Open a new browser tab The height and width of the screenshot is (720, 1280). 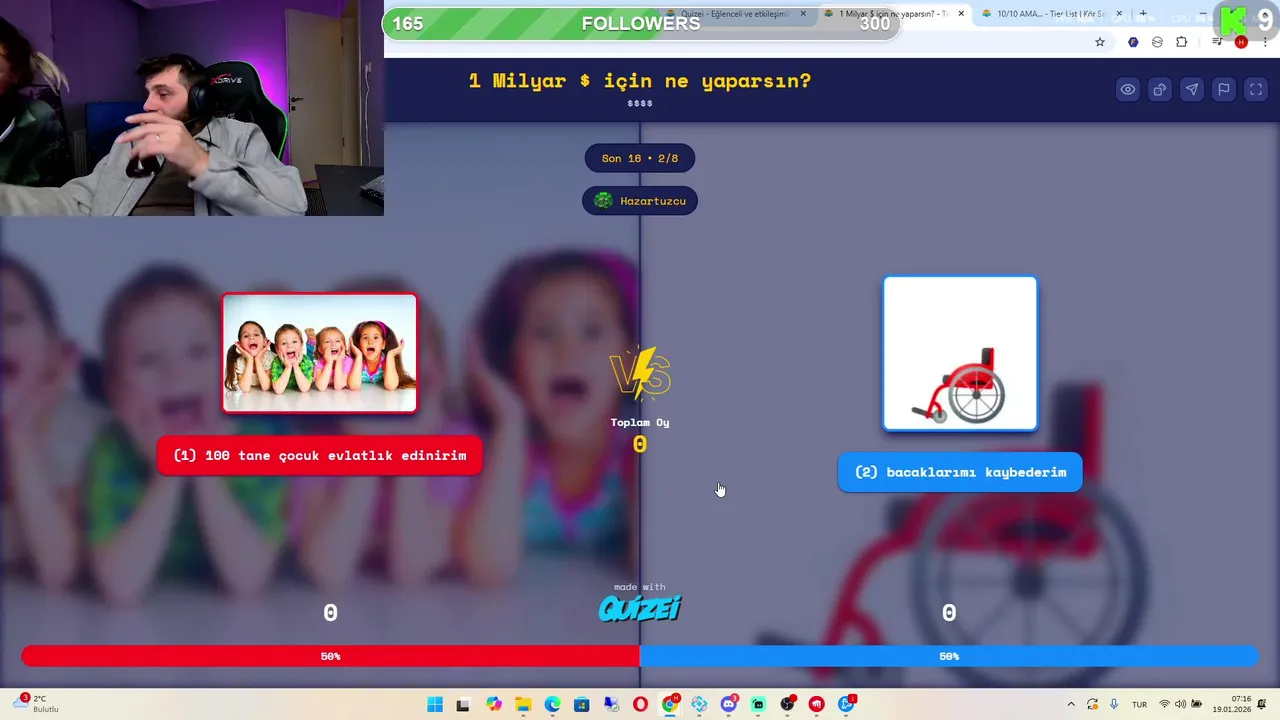coord(1143,14)
